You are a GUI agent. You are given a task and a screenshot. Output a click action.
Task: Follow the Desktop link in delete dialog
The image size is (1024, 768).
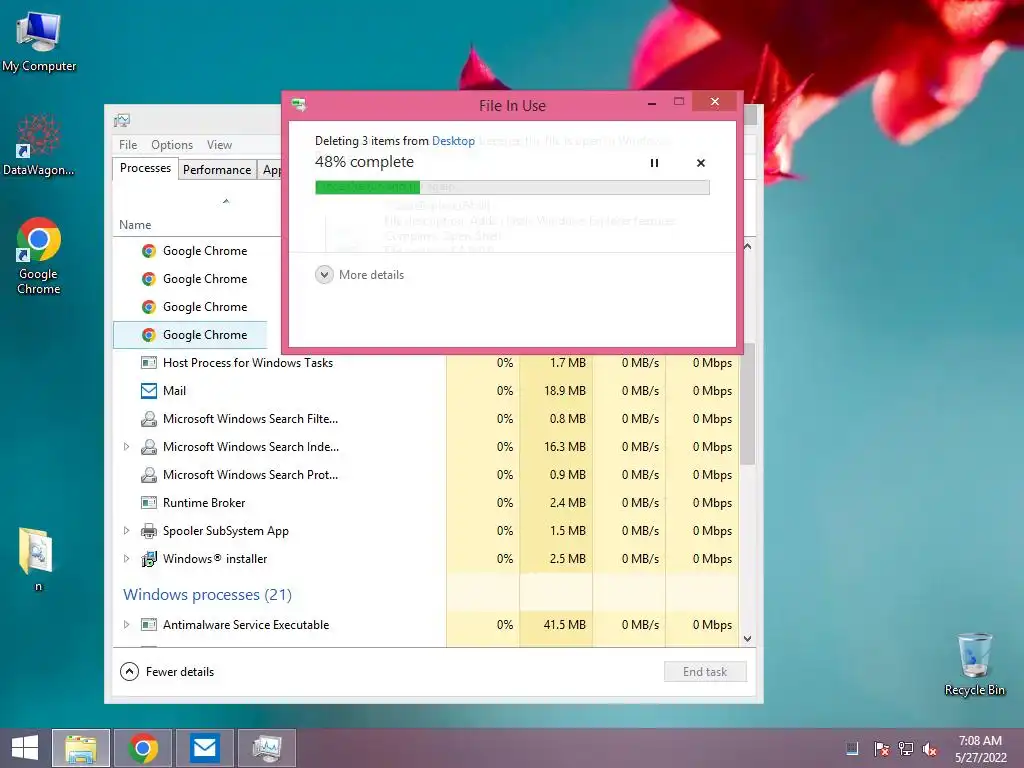453,141
